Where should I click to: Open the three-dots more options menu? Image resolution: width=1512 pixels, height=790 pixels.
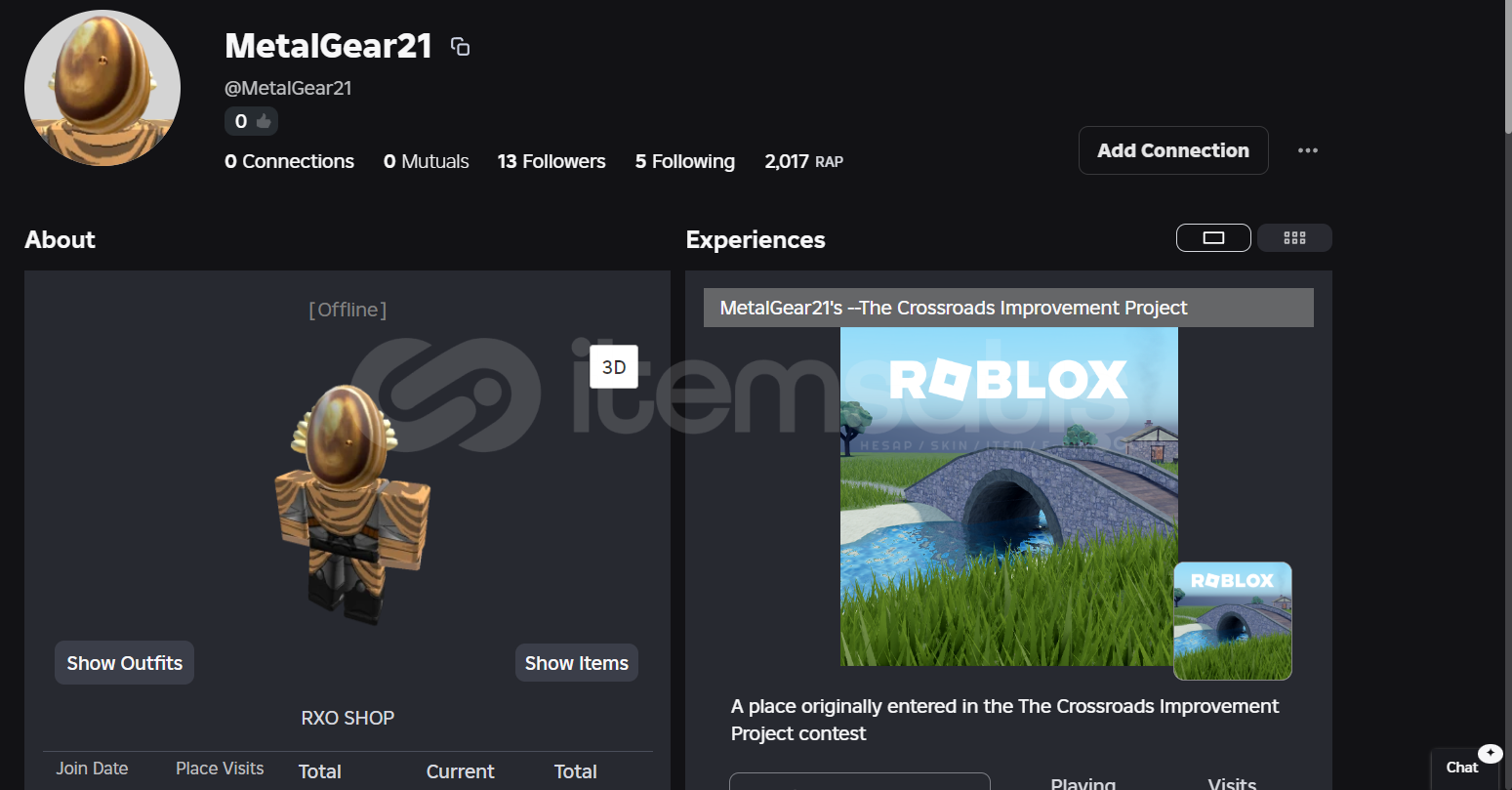click(1308, 150)
